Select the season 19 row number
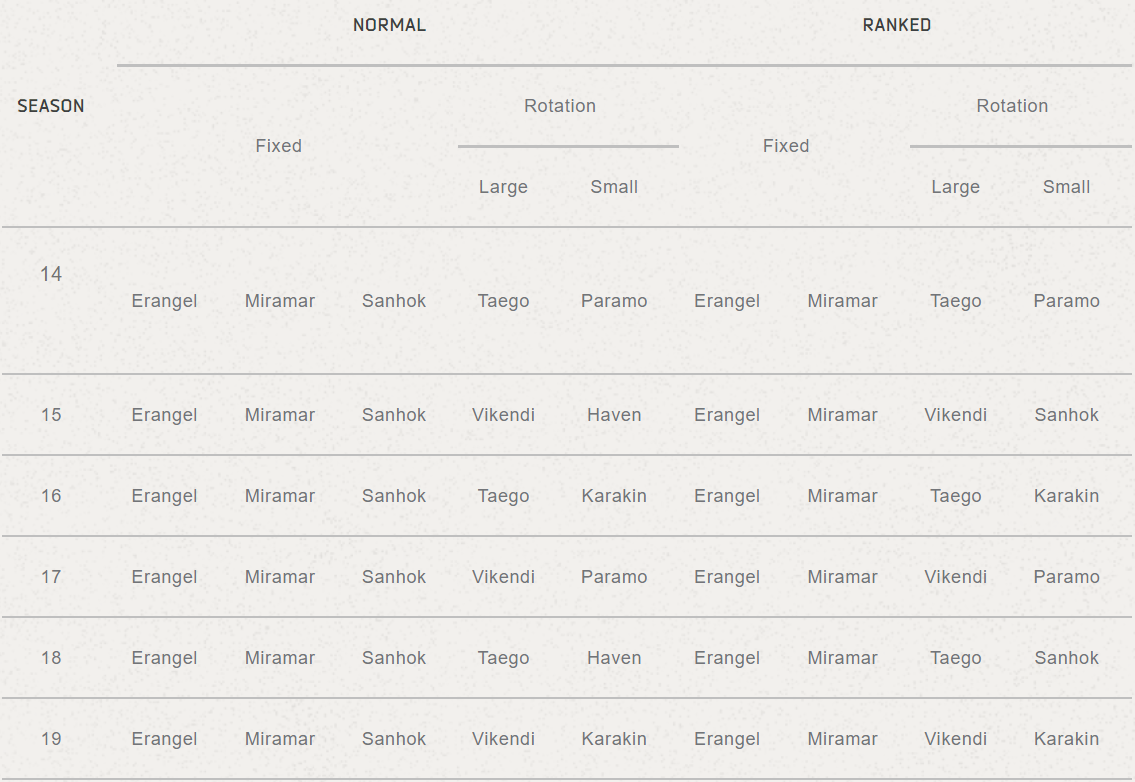1135x782 pixels. (51, 739)
